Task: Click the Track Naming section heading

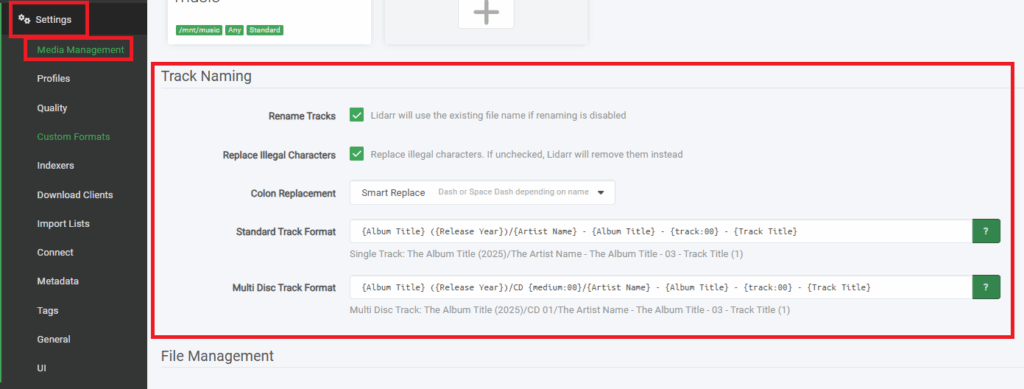Action: click(206, 76)
